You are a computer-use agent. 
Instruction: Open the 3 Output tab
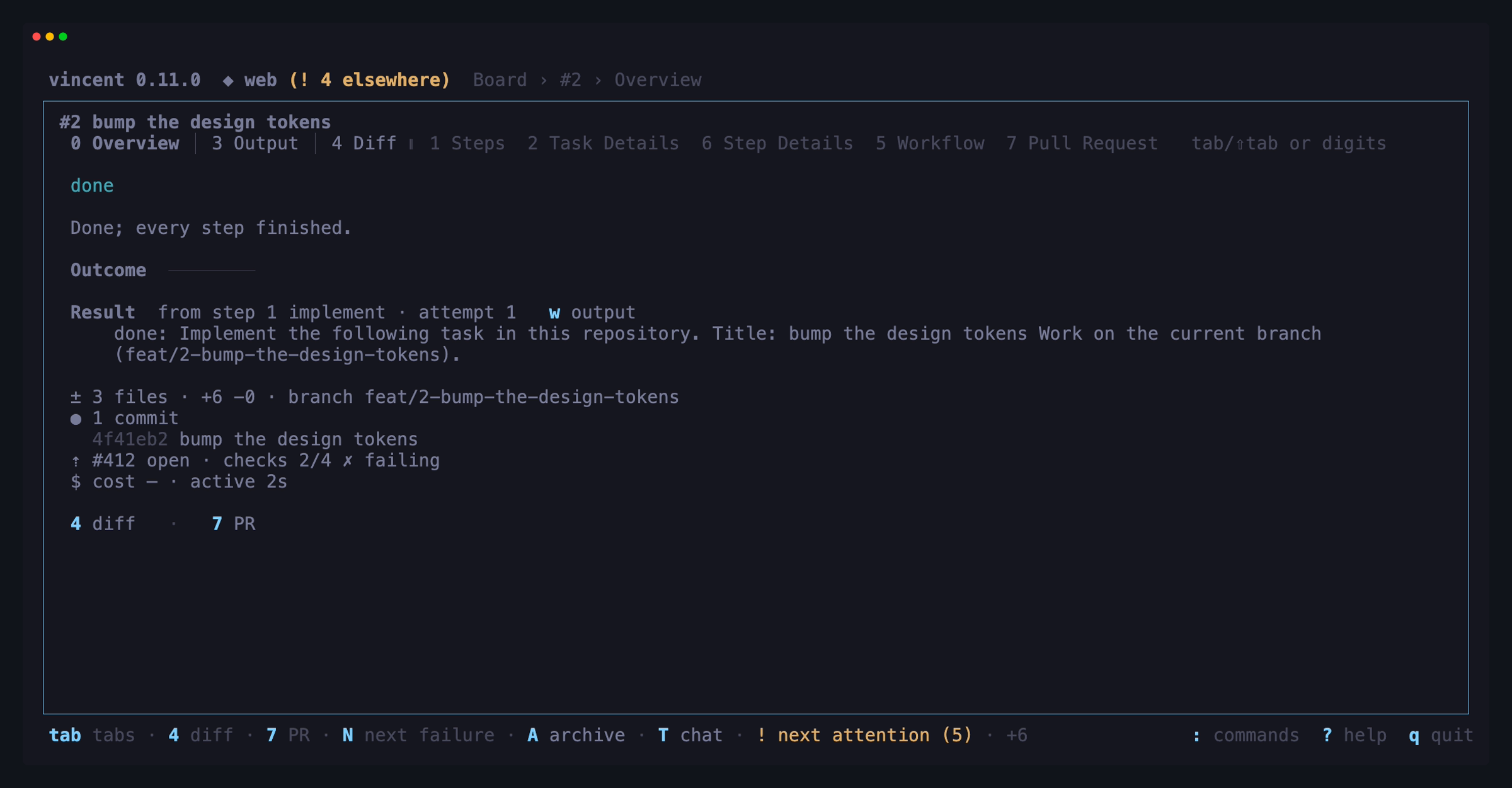[x=255, y=143]
